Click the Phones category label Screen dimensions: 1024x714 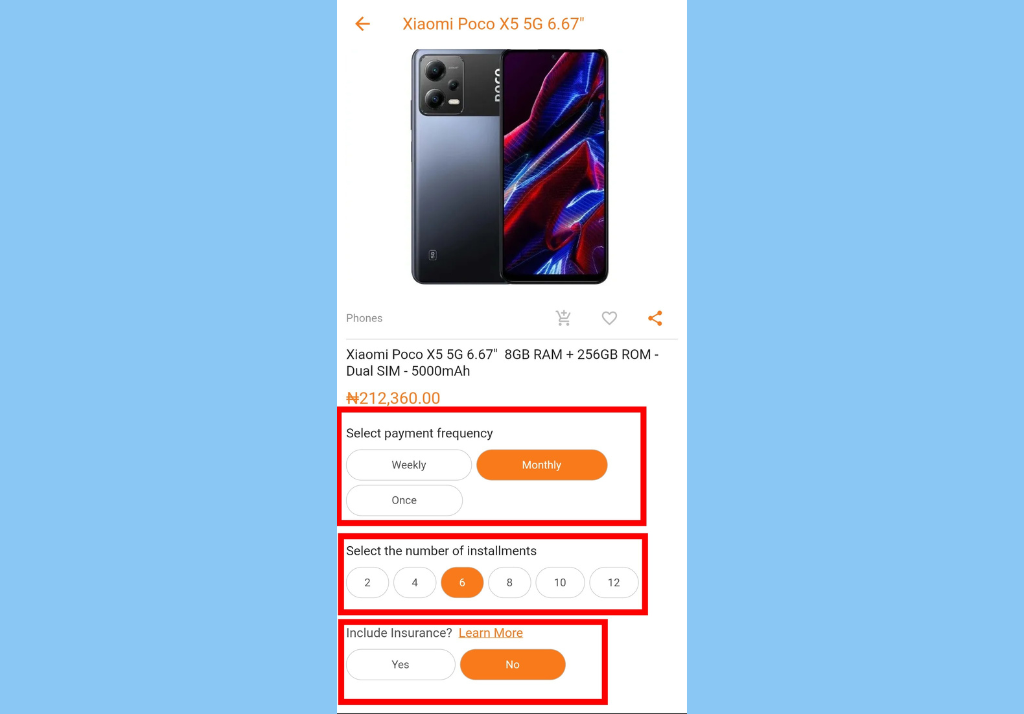coord(364,318)
